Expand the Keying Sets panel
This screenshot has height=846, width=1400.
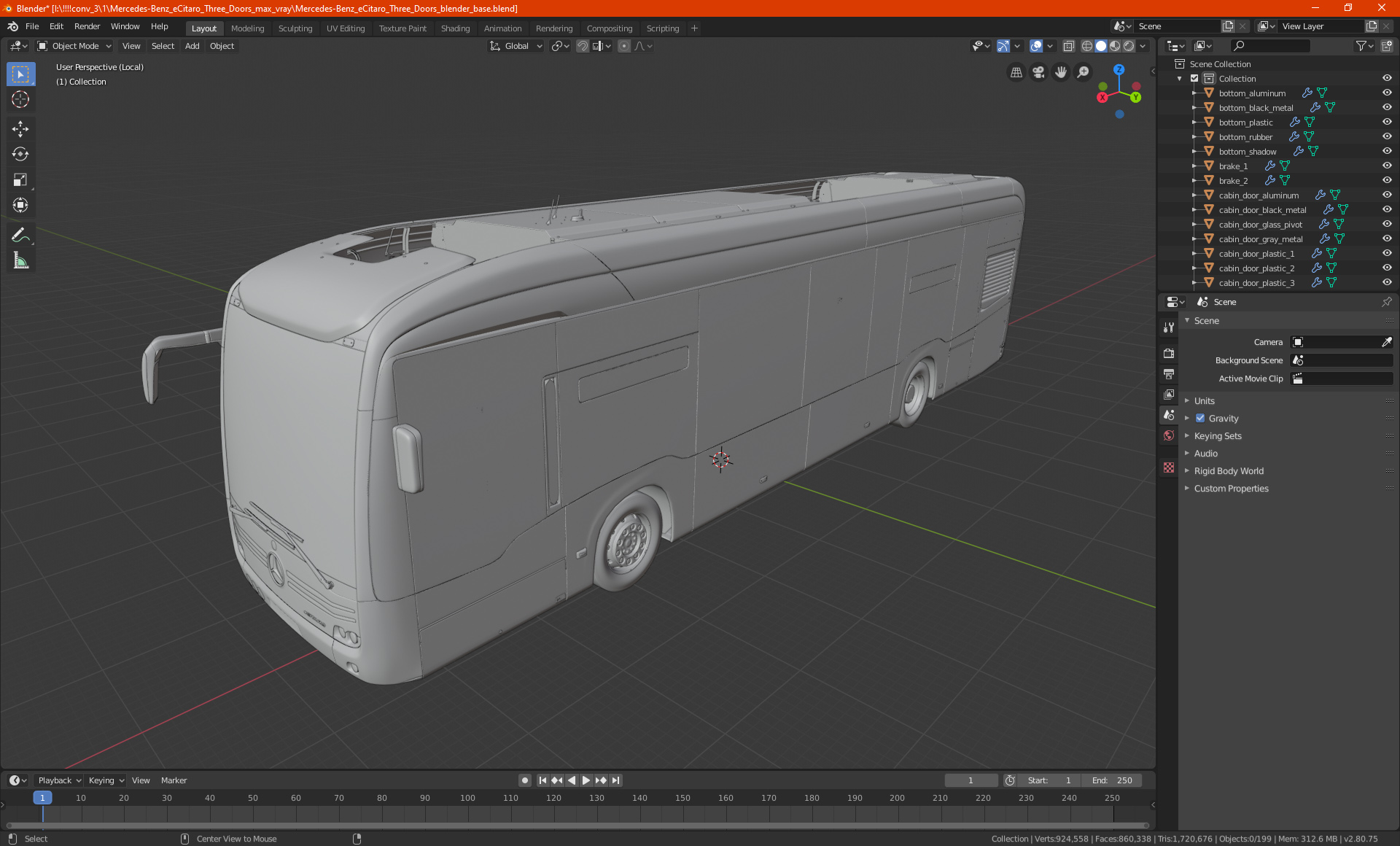pos(1218,435)
